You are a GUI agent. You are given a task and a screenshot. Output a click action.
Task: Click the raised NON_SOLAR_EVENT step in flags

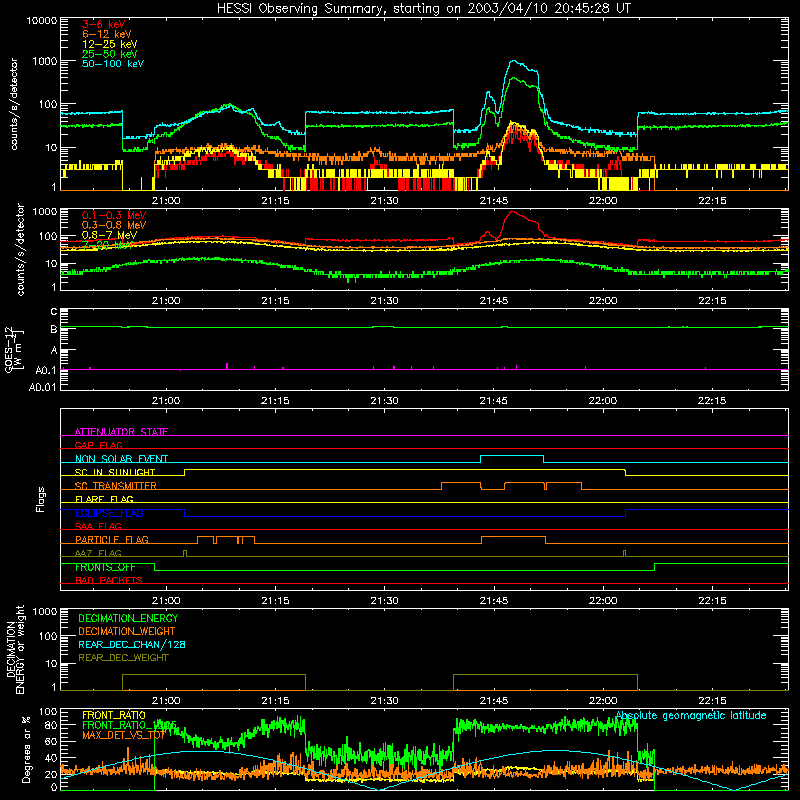[x=512, y=456]
